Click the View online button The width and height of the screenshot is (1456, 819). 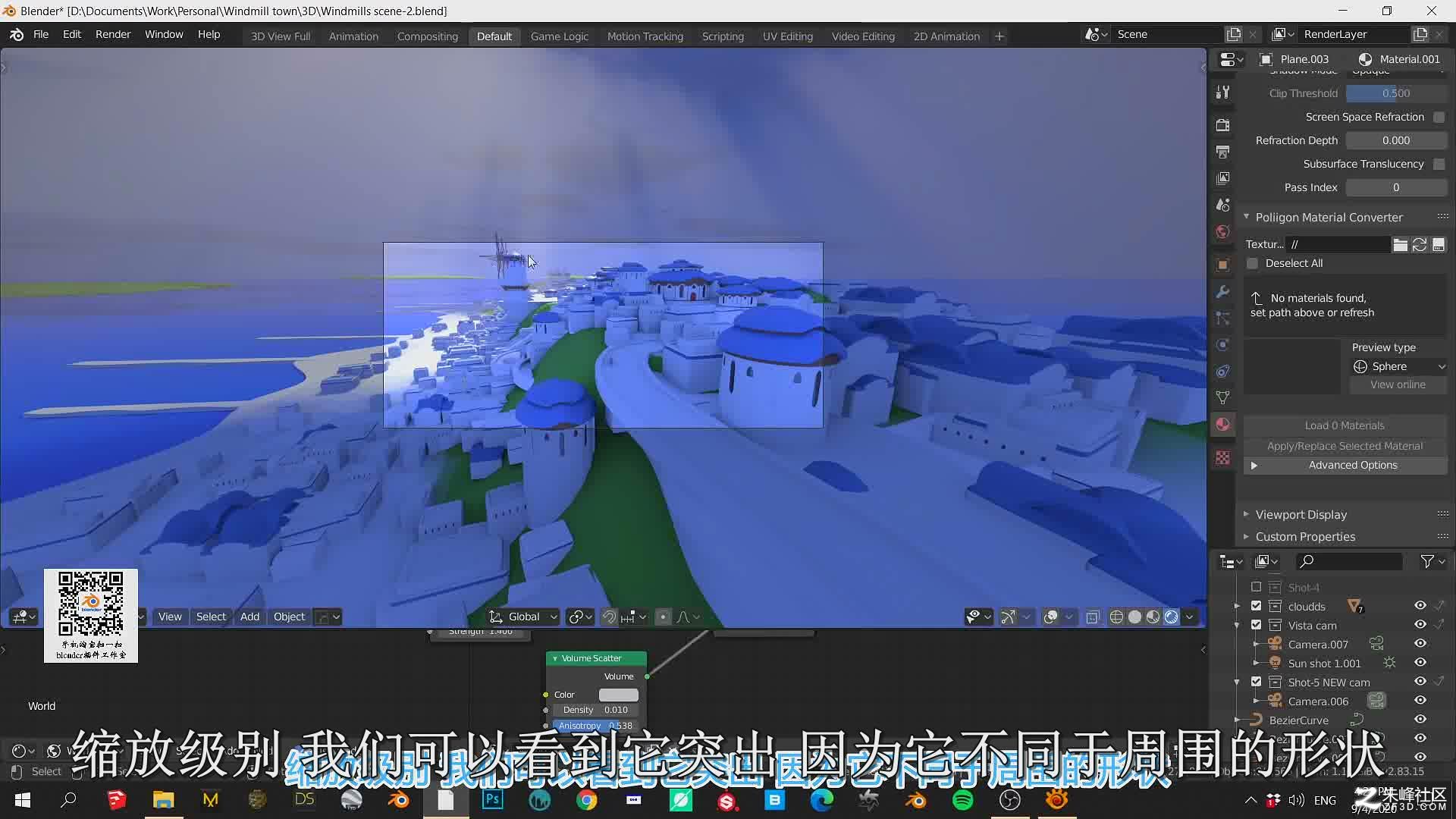click(1398, 384)
